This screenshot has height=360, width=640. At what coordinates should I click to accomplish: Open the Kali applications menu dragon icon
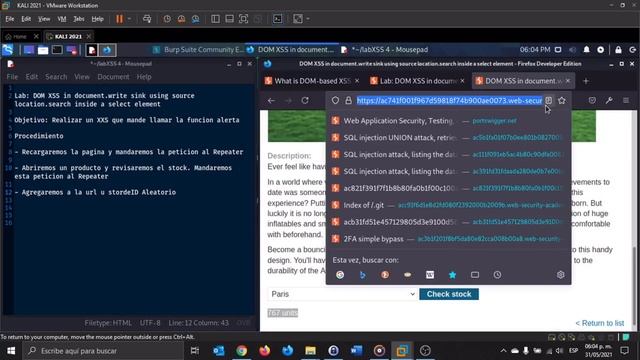8,50
